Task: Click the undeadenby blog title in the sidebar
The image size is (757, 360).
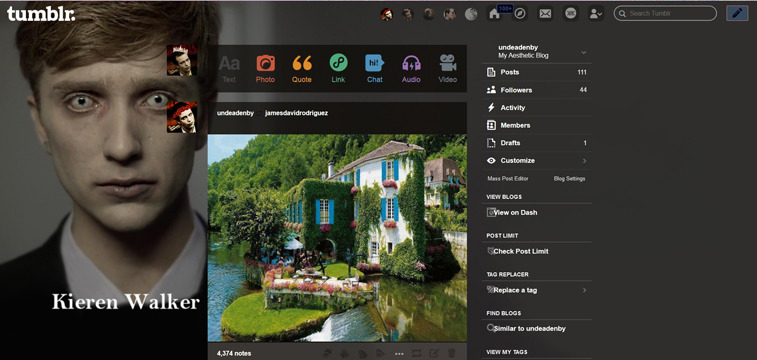Action: (518, 48)
